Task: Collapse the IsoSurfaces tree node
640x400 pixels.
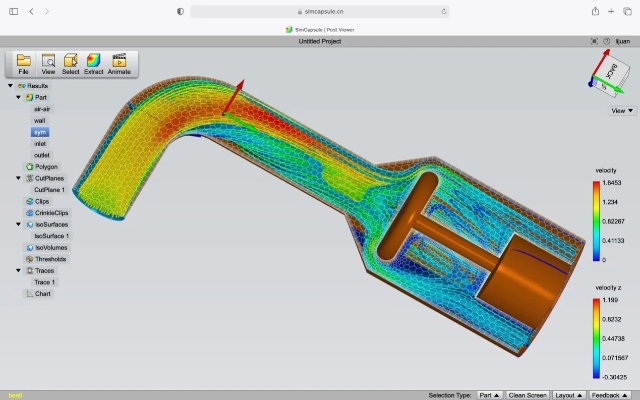Action: tap(18, 224)
